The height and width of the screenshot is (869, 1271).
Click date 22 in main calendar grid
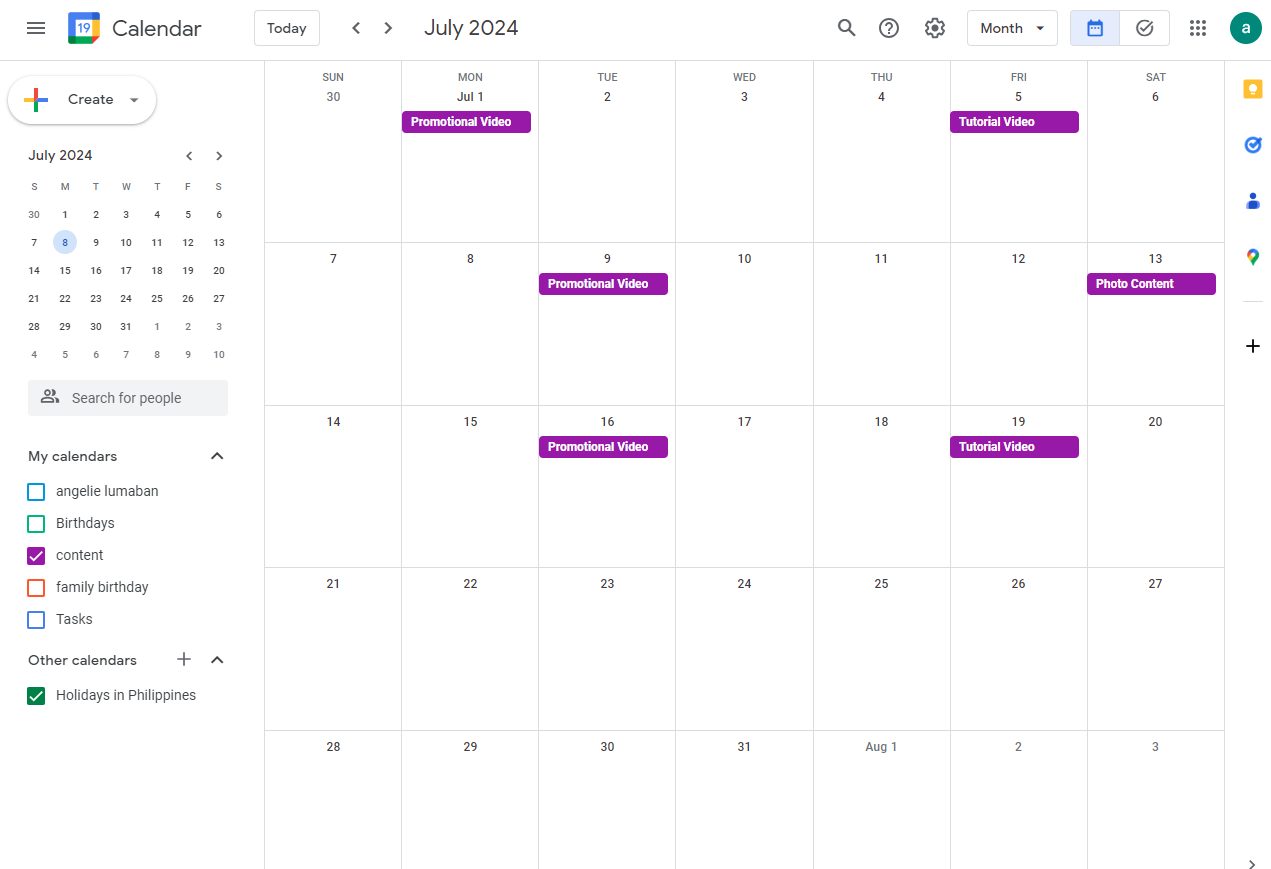(x=470, y=584)
